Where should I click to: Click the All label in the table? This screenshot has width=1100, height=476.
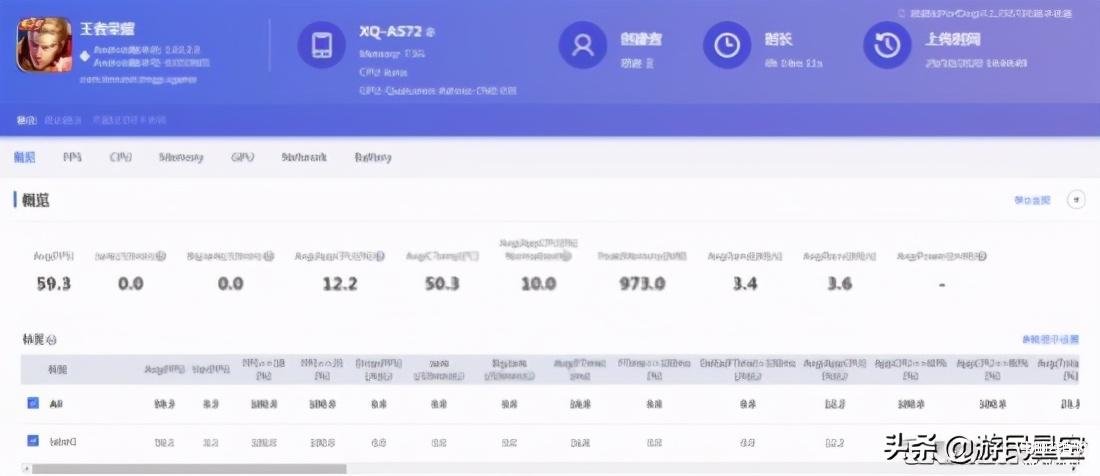coord(56,404)
